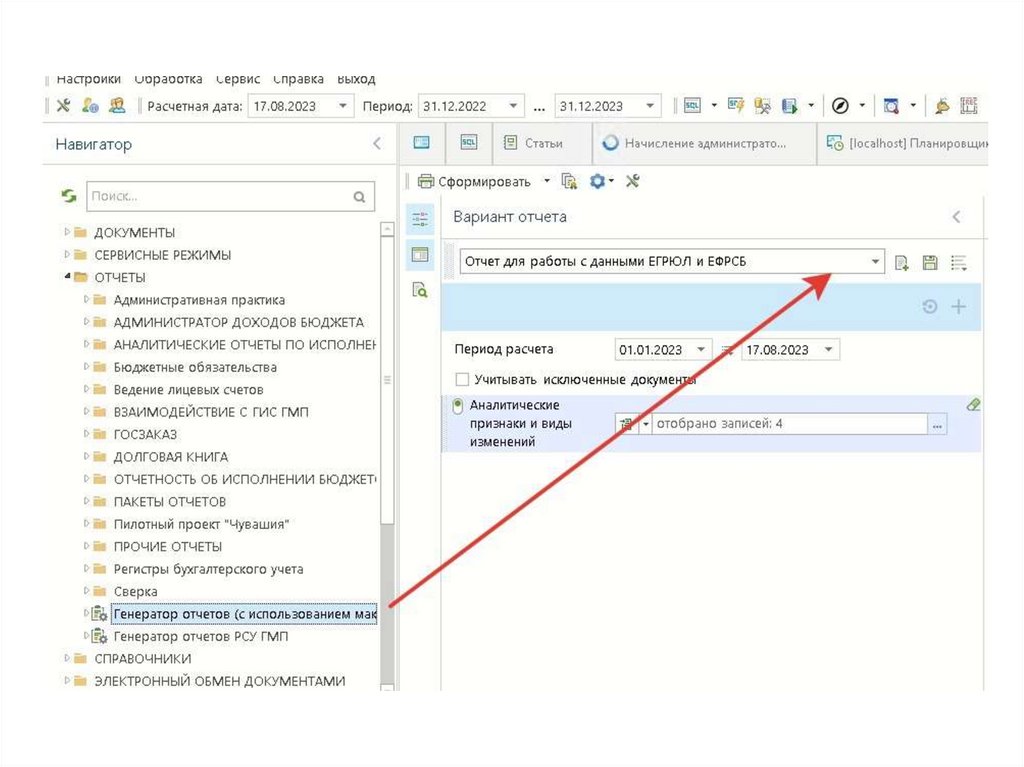Click the ellipsis button beside 'отобрано записей: 4'
The width and height of the screenshot is (1024, 767).
pyautogui.click(x=937, y=425)
